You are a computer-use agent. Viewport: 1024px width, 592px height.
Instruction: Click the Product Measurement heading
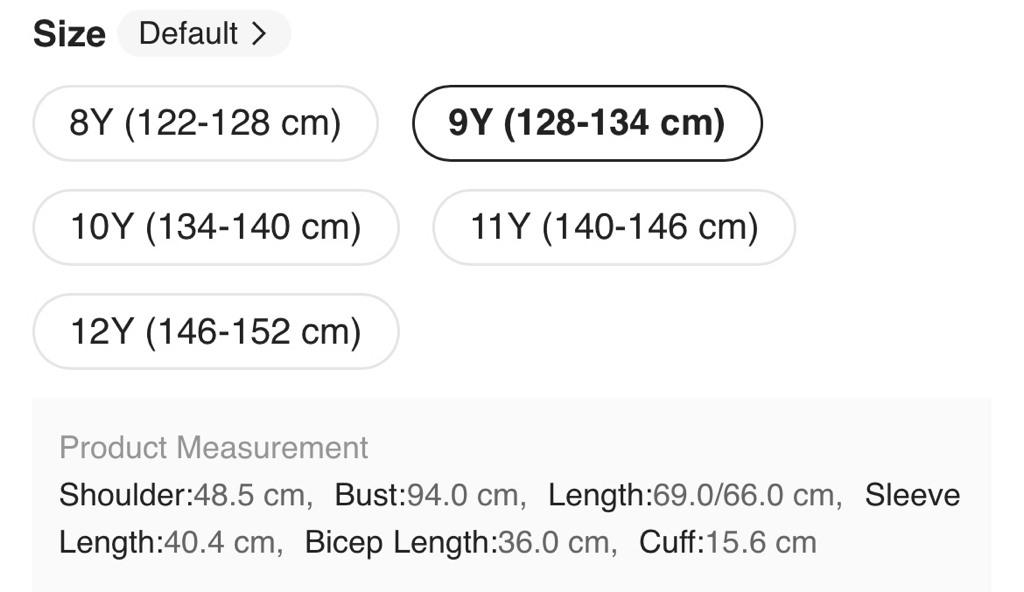pos(214,447)
